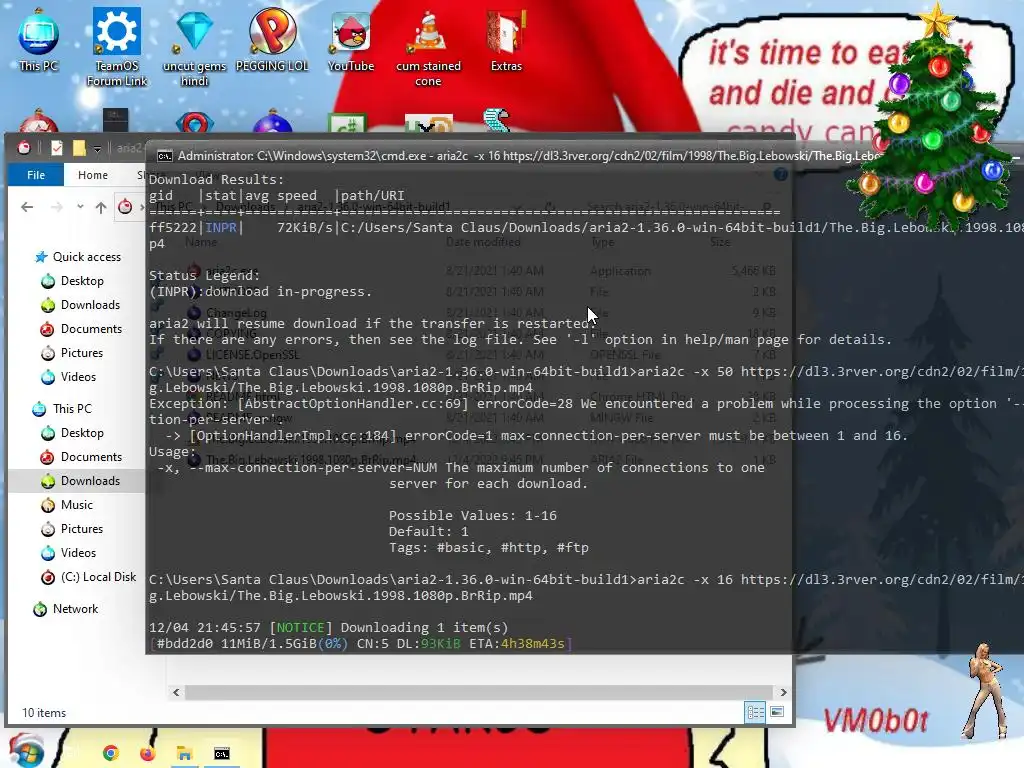This screenshot has height=768, width=1024.
Task: Click cmd window title bar icon
Action: click(x=165, y=156)
